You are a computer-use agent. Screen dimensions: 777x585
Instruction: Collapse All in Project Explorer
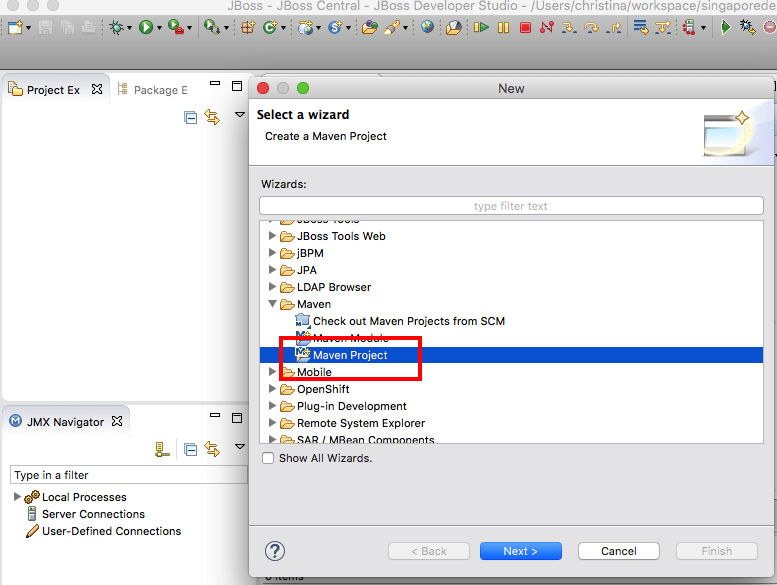[x=190, y=117]
